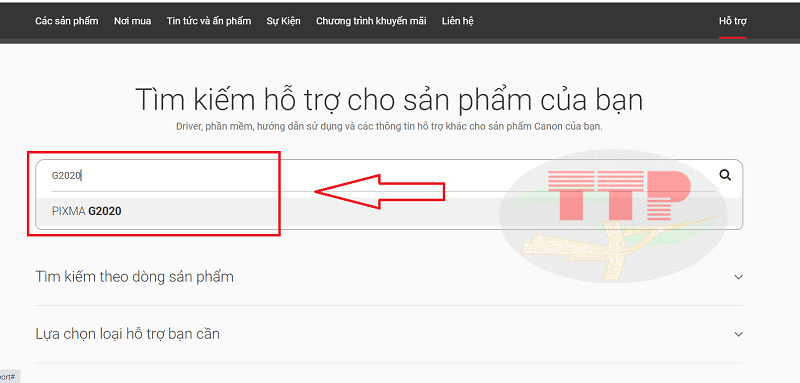This screenshot has width=800, height=383.
Task: Open the Liên hệ menu item
Action: [458, 21]
